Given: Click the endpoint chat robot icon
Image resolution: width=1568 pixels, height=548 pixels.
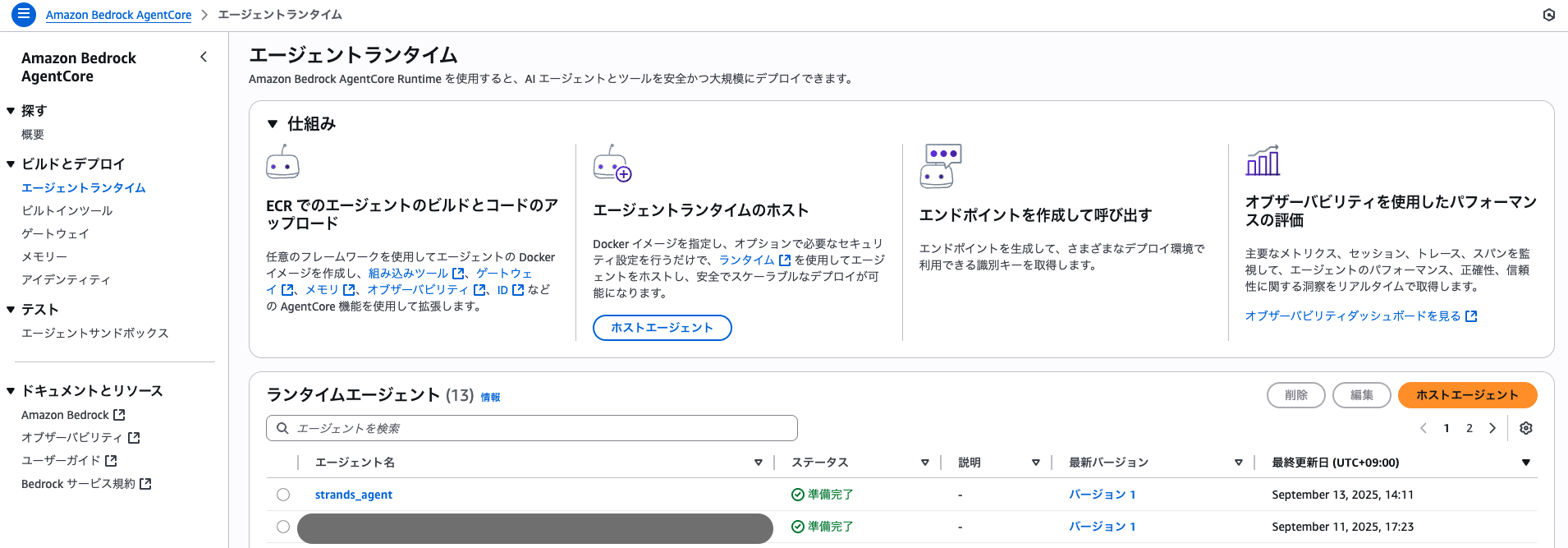Looking at the screenshot, I should [941, 166].
